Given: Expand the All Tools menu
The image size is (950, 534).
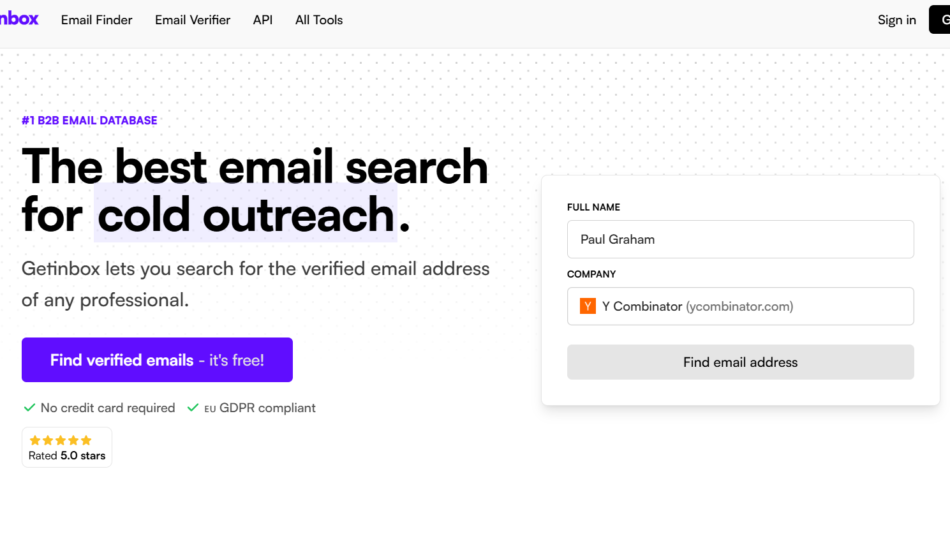Looking at the screenshot, I should tap(319, 20).
